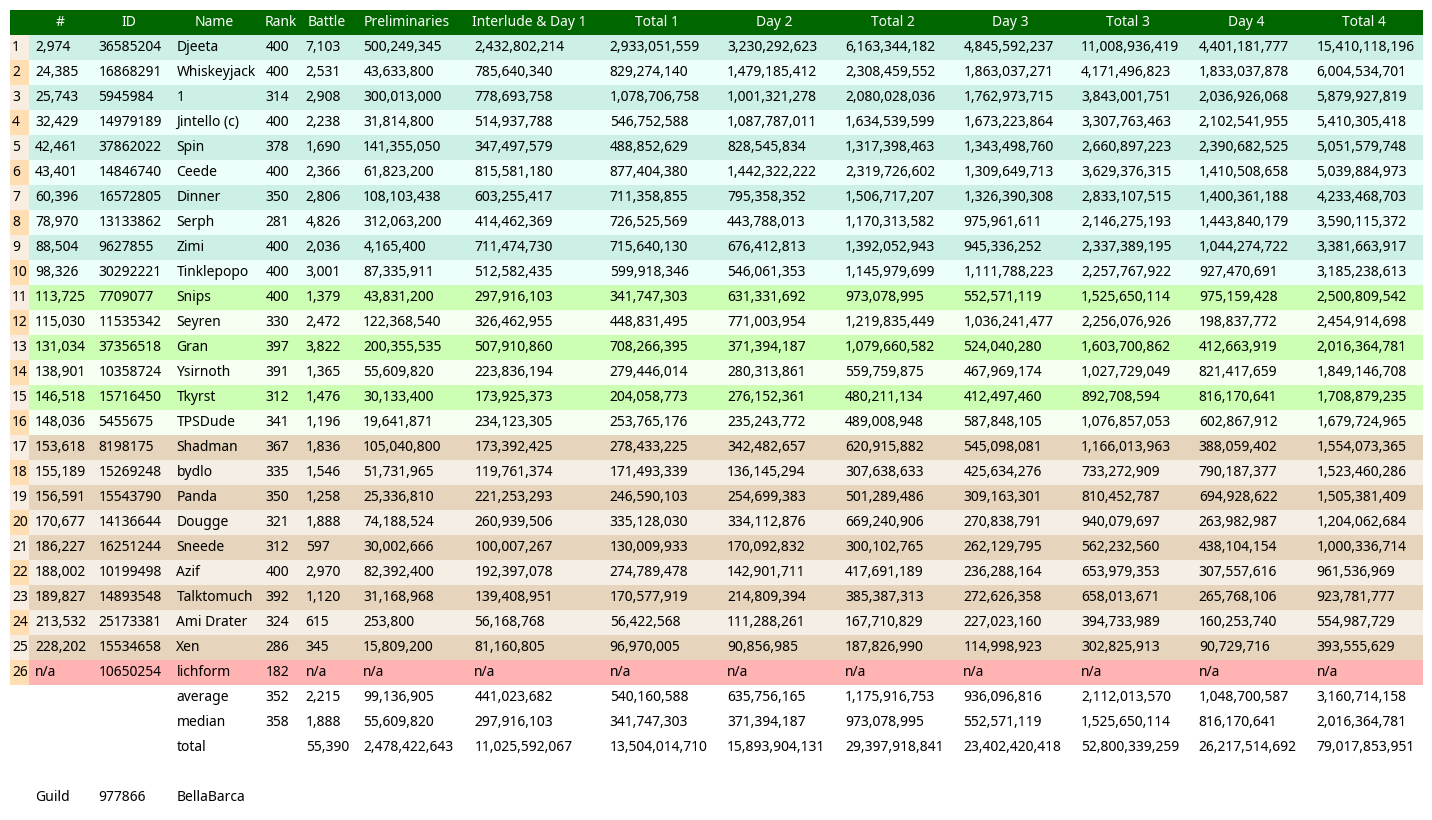The height and width of the screenshot is (820, 1432).
Task: Click the name 'Snips'
Action: [194, 296]
